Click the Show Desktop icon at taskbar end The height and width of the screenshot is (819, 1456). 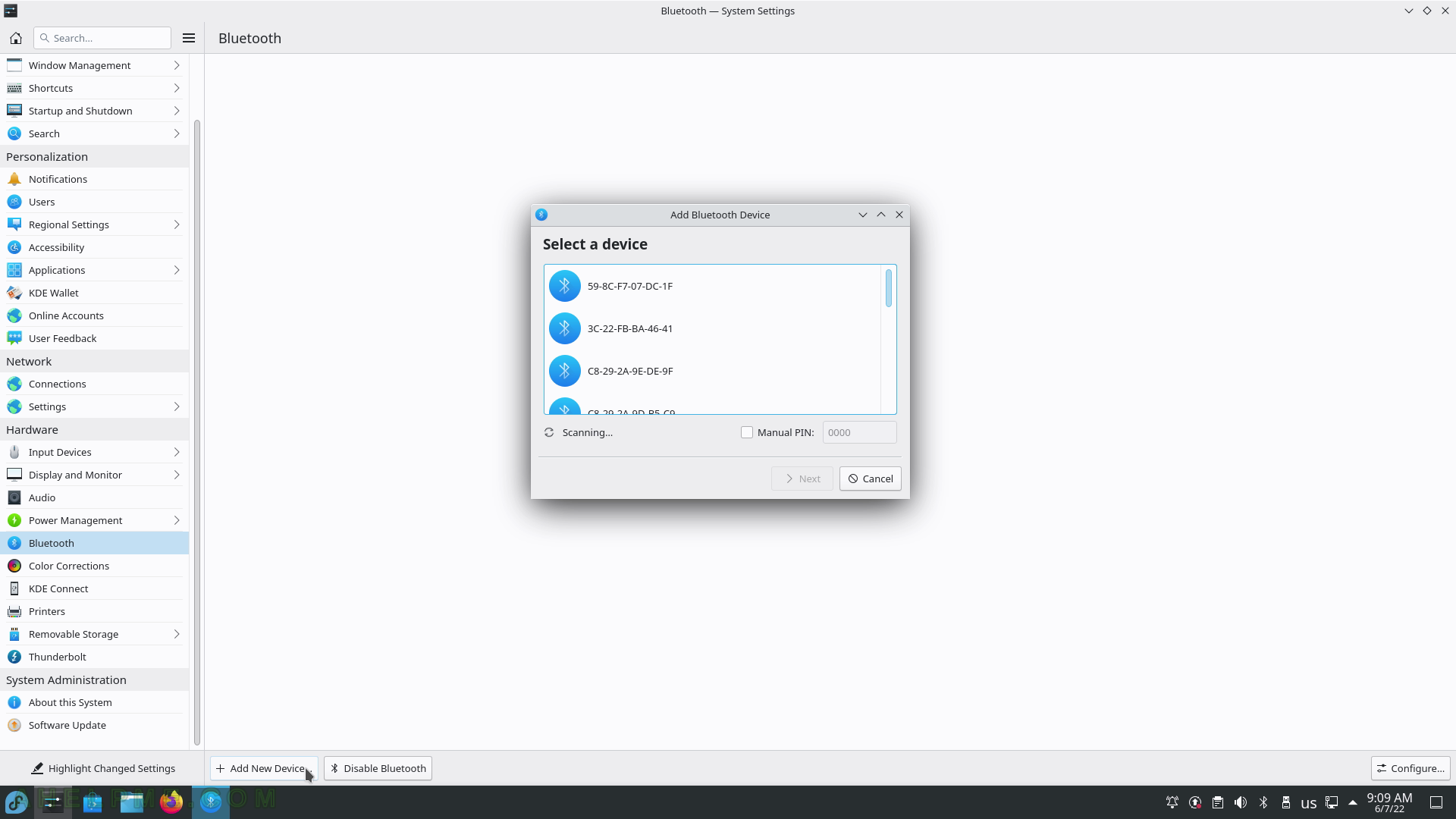(1436, 802)
